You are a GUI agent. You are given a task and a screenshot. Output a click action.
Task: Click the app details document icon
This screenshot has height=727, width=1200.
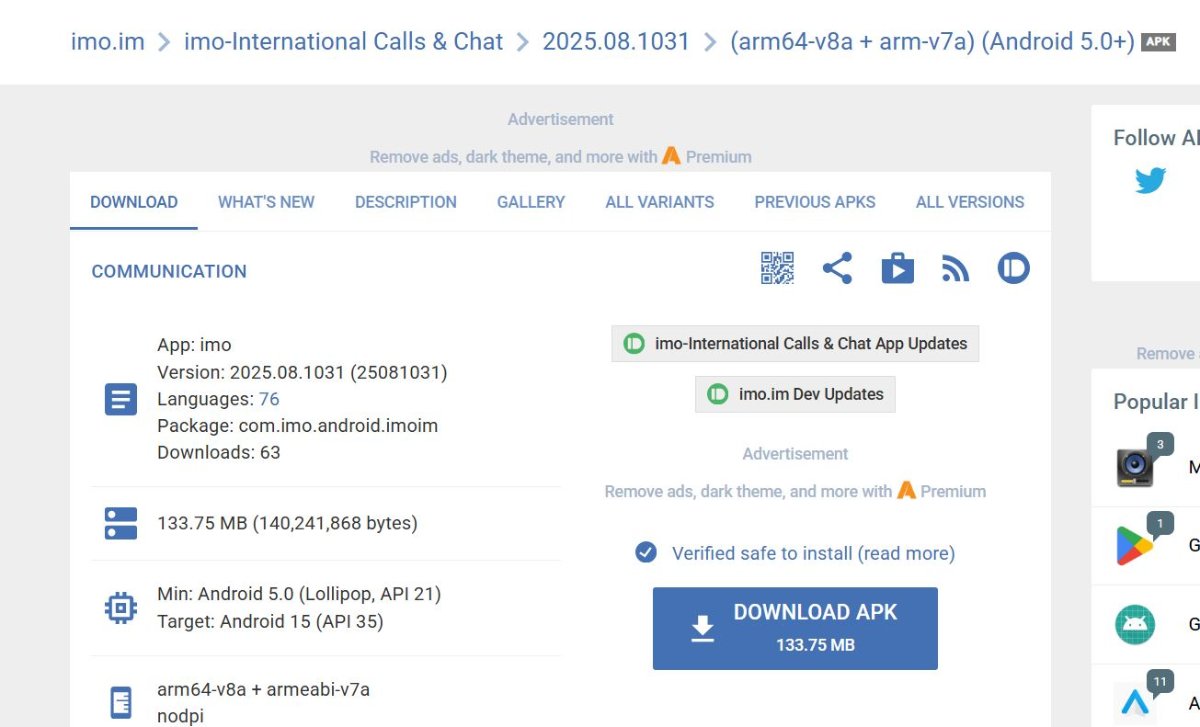(x=121, y=400)
